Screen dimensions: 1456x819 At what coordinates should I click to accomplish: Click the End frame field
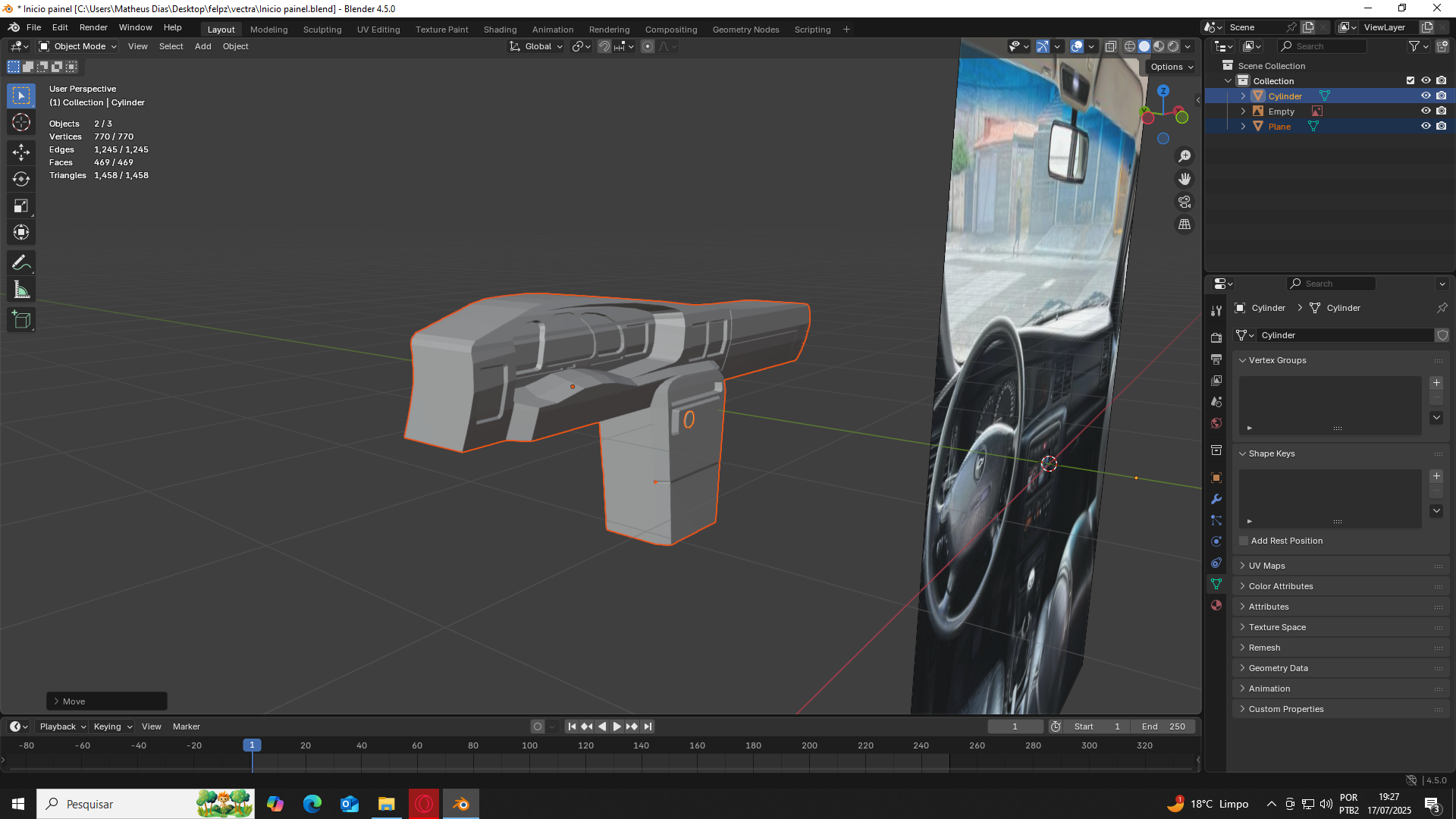(1163, 726)
